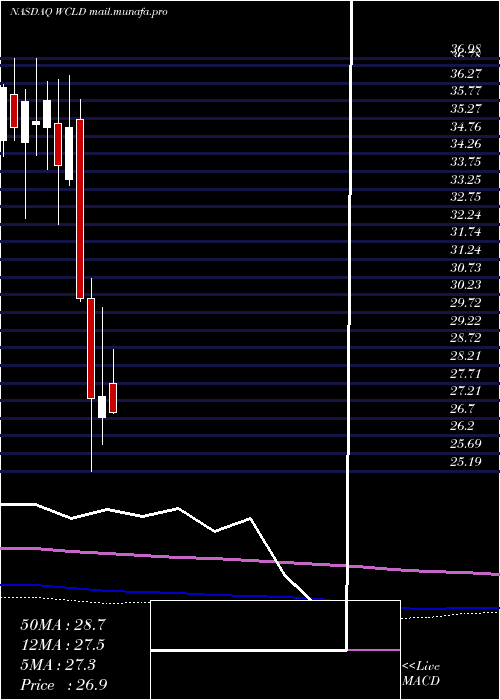The height and width of the screenshot is (700, 500).
Task: Click the 27.71 price axis label
Action: [467, 374]
